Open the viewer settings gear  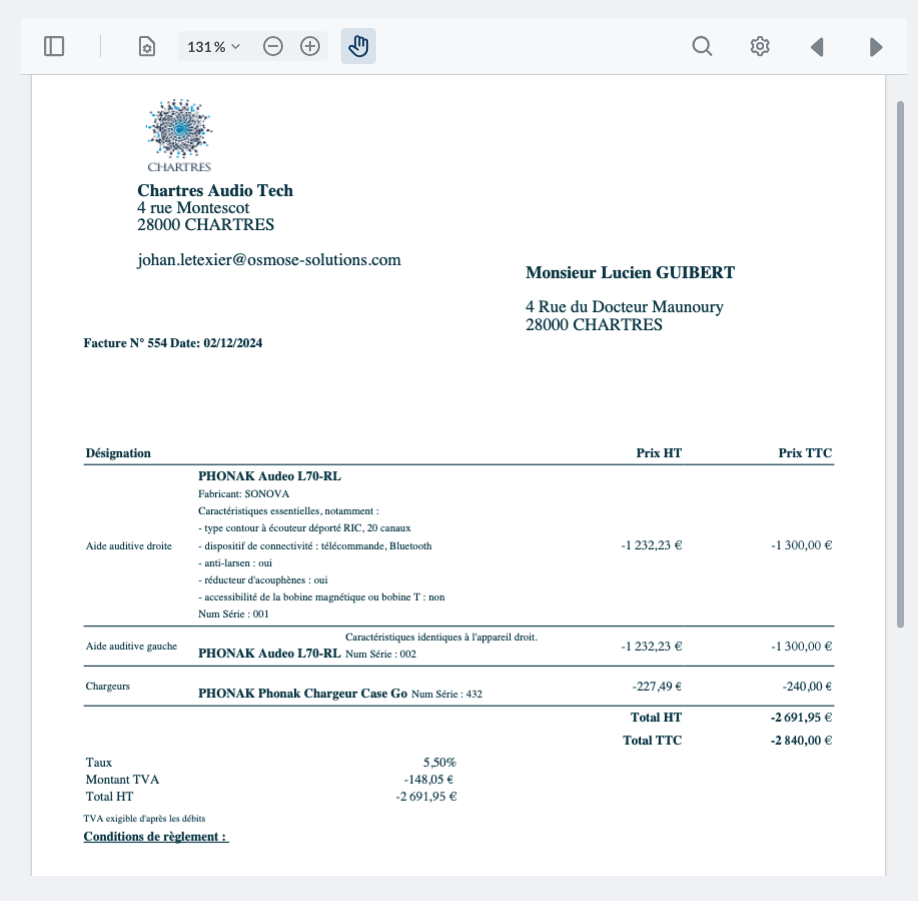pos(759,46)
